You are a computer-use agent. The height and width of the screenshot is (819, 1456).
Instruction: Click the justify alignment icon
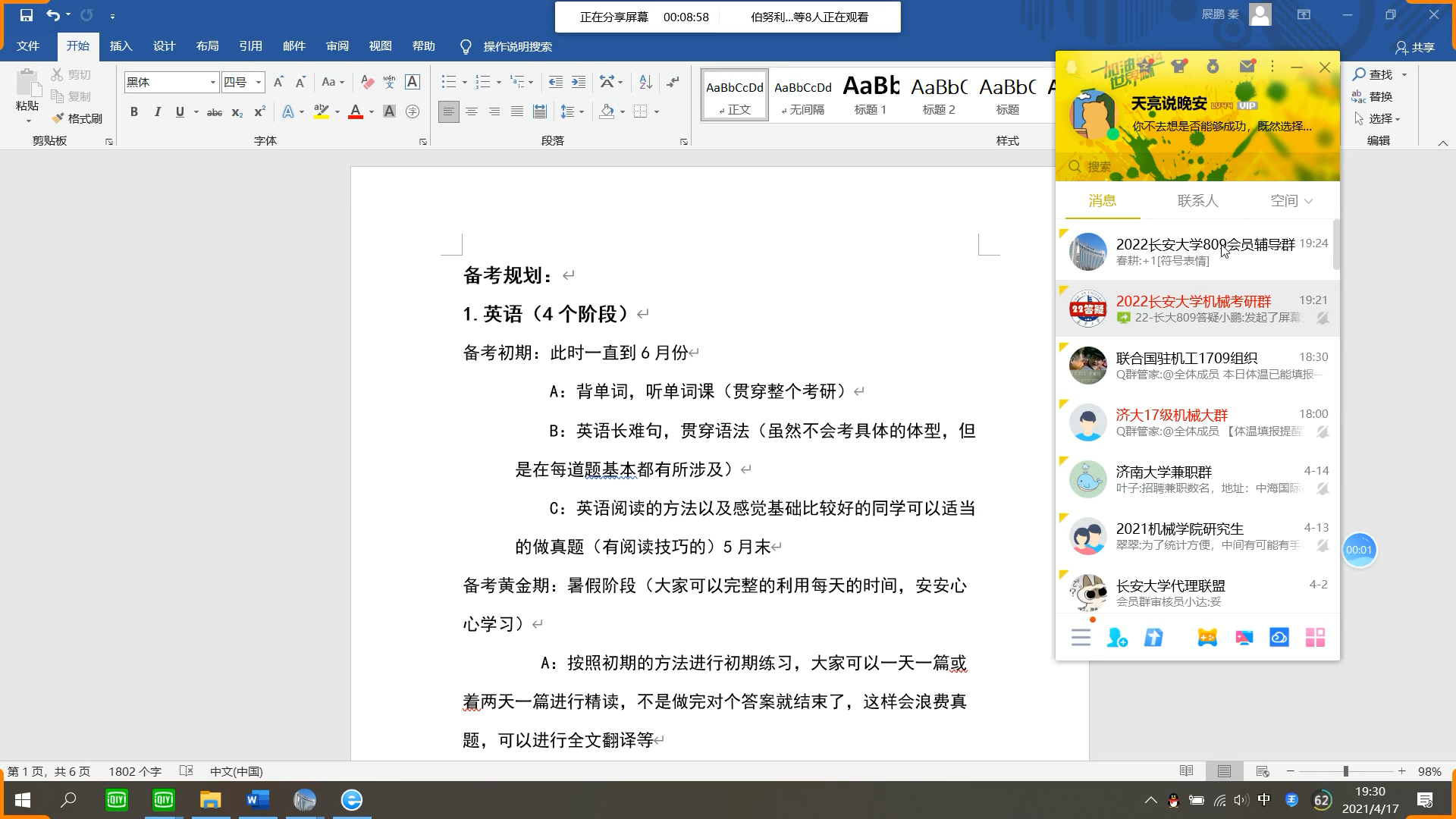point(517,112)
